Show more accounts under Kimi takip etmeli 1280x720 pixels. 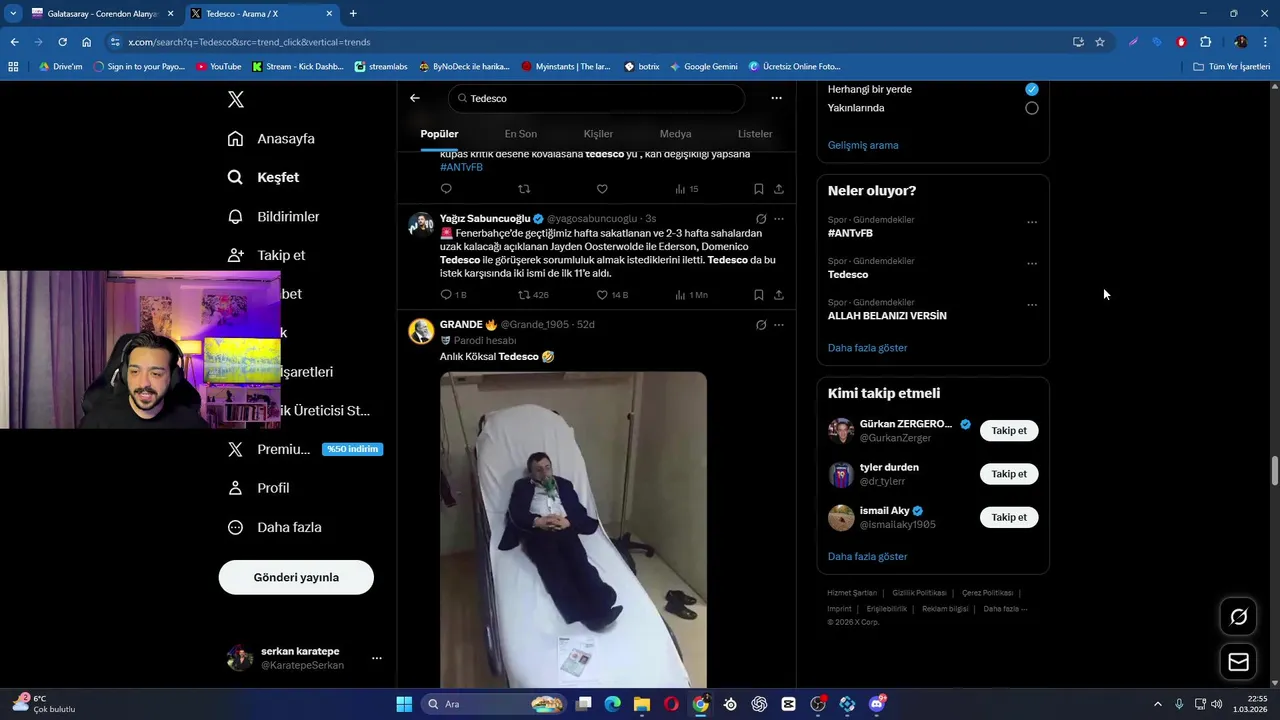coord(868,556)
